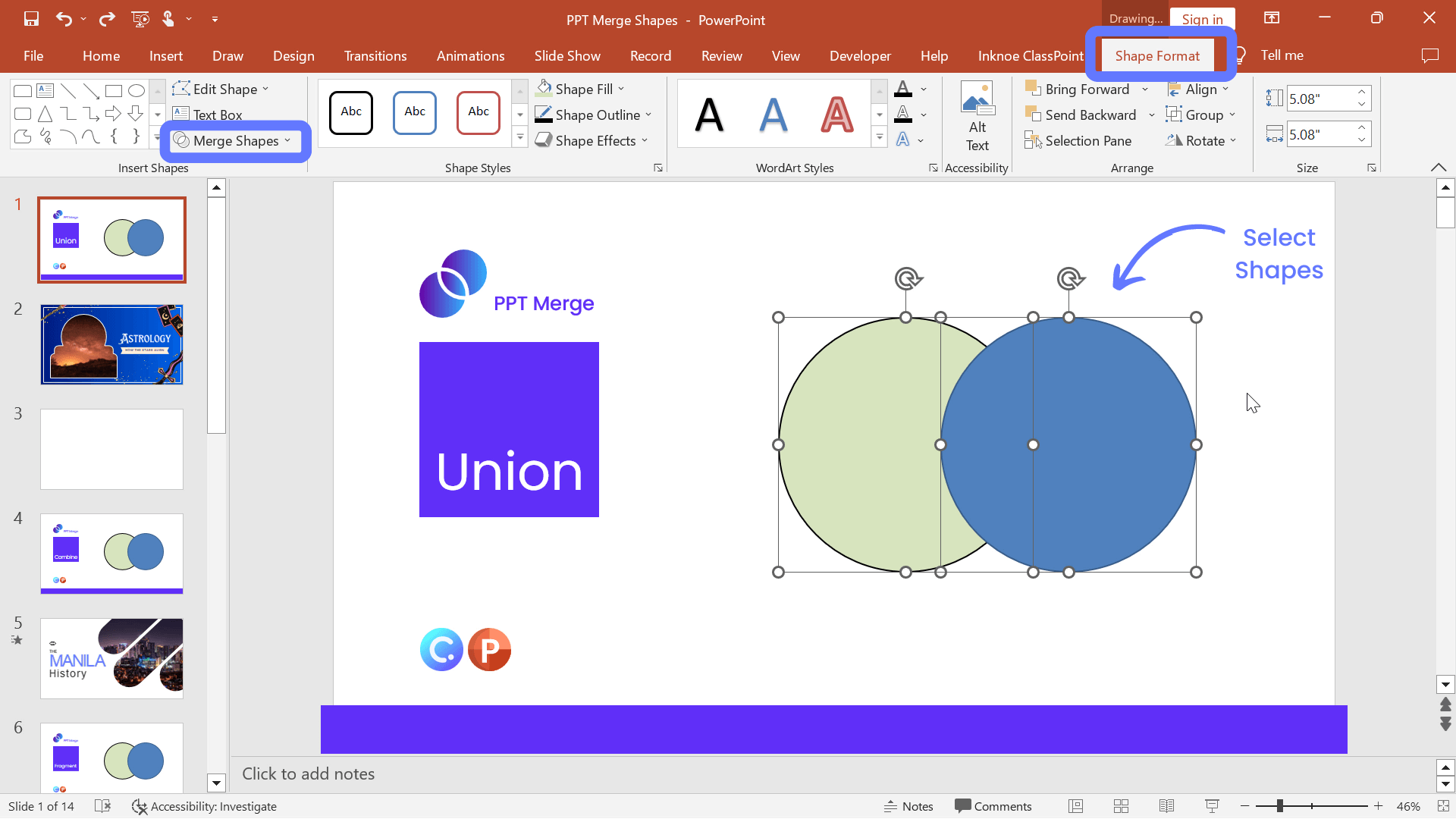Expand the Shape Effects menu
1456x819 pixels.
click(591, 140)
